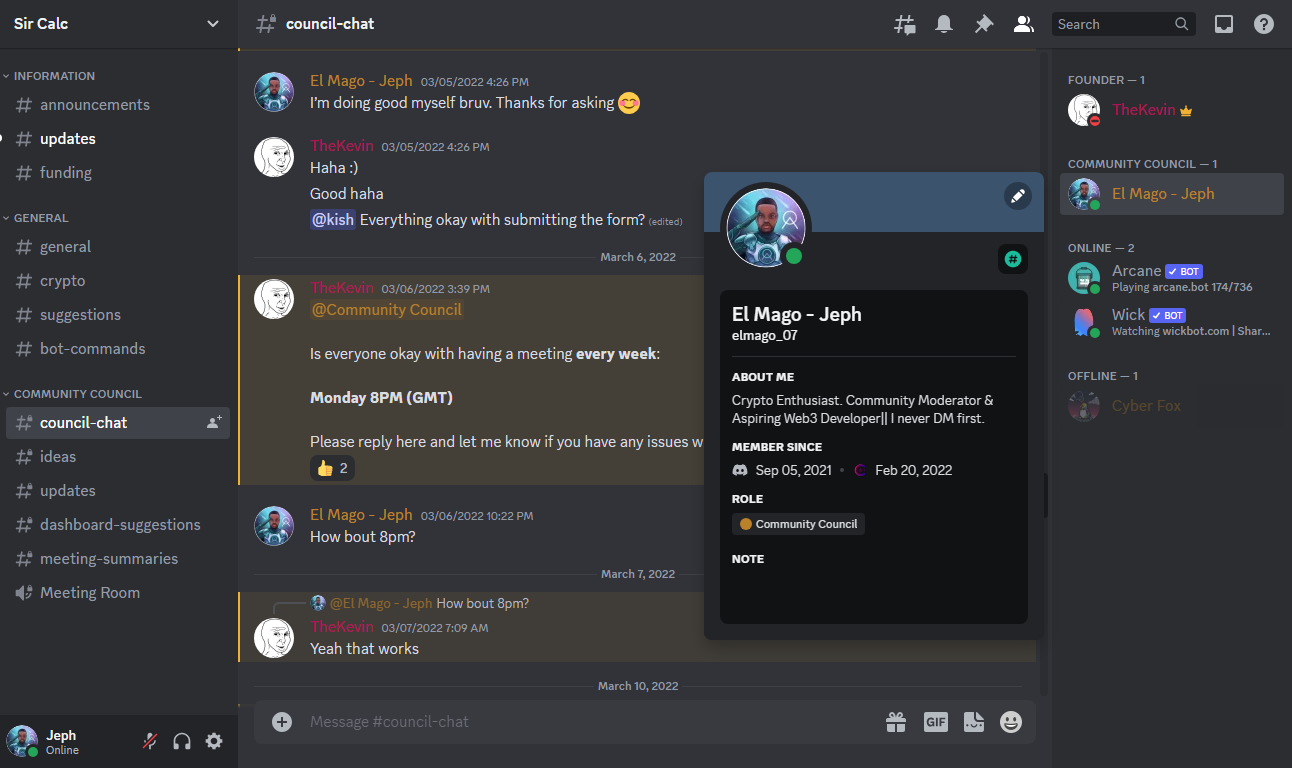Open the suggestions channel
Viewport: 1292px width, 768px height.
(x=118, y=315)
